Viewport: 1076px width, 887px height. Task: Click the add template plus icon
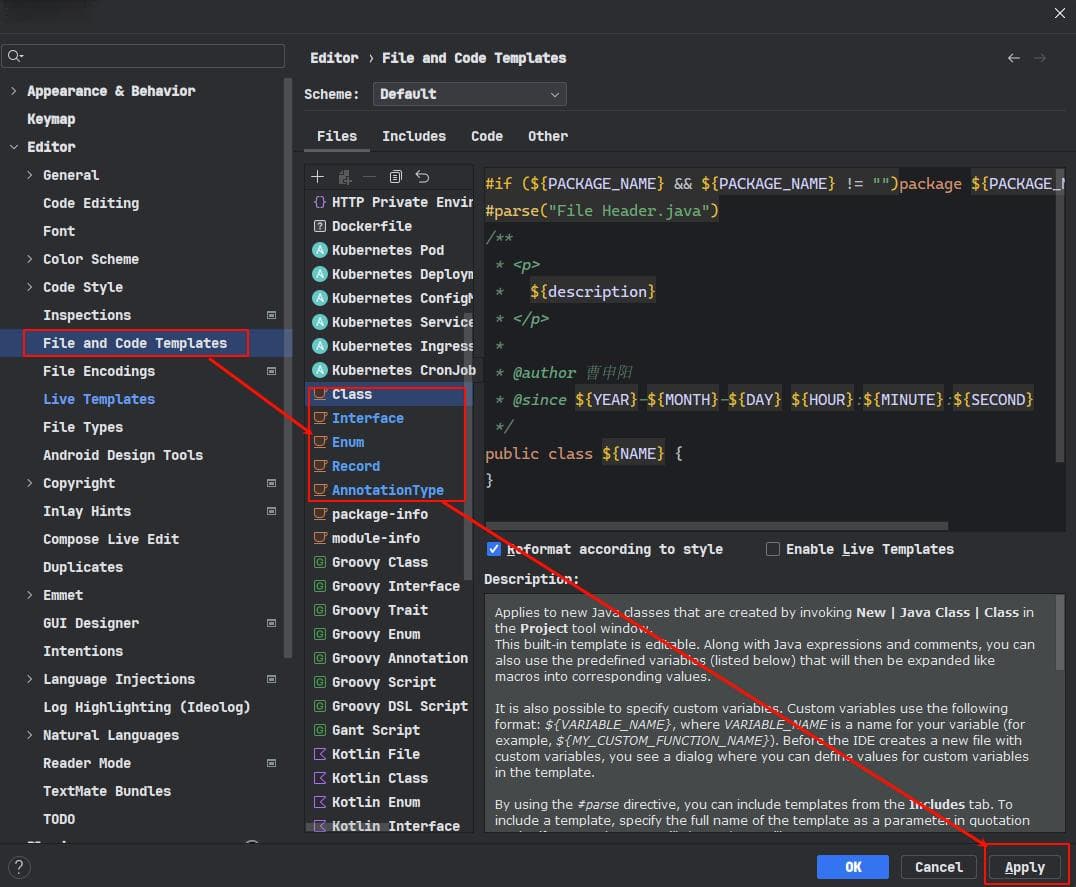tap(317, 177)
